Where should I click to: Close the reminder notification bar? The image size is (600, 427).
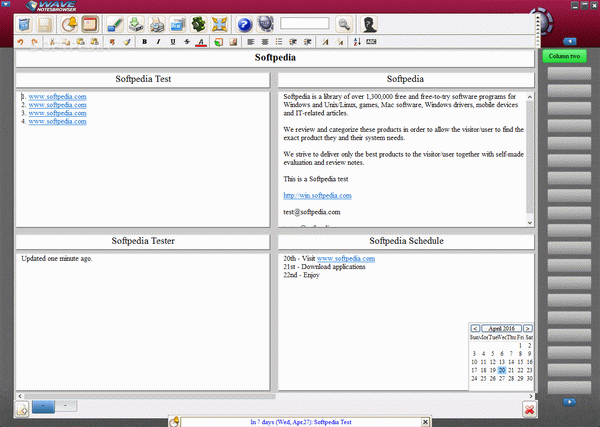click(x=425, y=422)
